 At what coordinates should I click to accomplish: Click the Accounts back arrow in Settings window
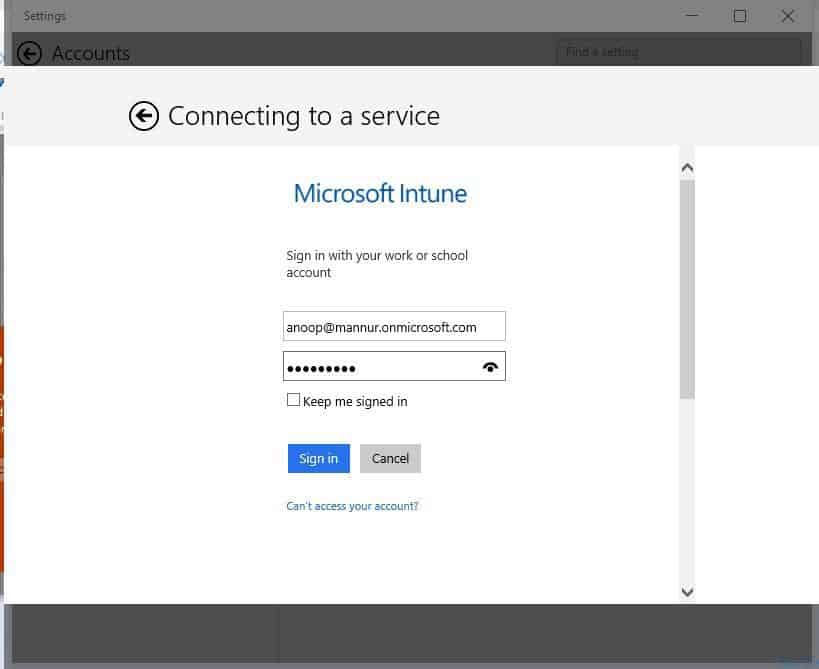pyautogui.click(x=29, y=53)
